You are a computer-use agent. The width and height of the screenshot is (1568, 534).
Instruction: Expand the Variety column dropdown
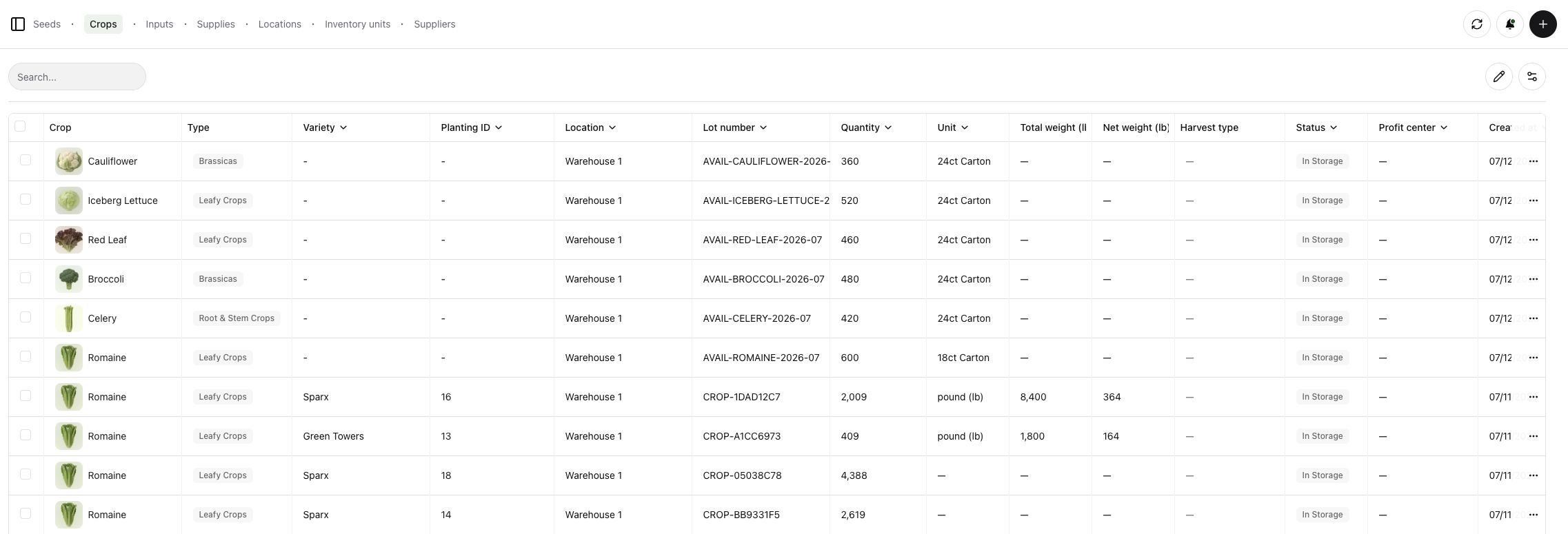coord(343,127)
